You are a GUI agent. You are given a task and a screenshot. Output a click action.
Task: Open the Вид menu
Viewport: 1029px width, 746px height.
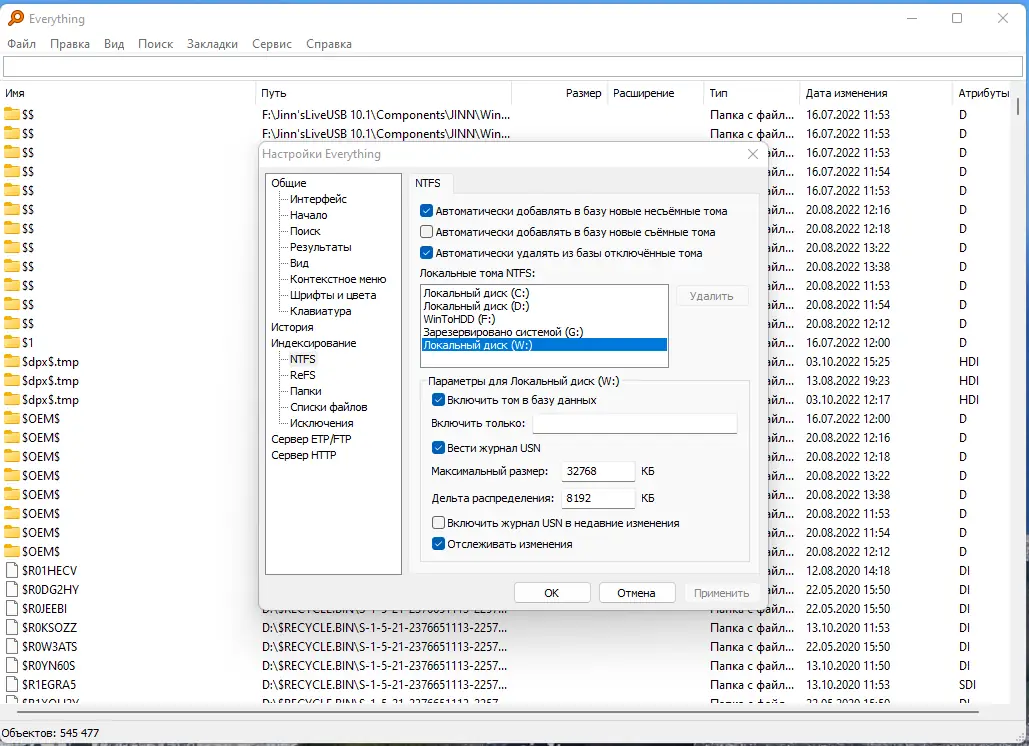coord(114,44)
